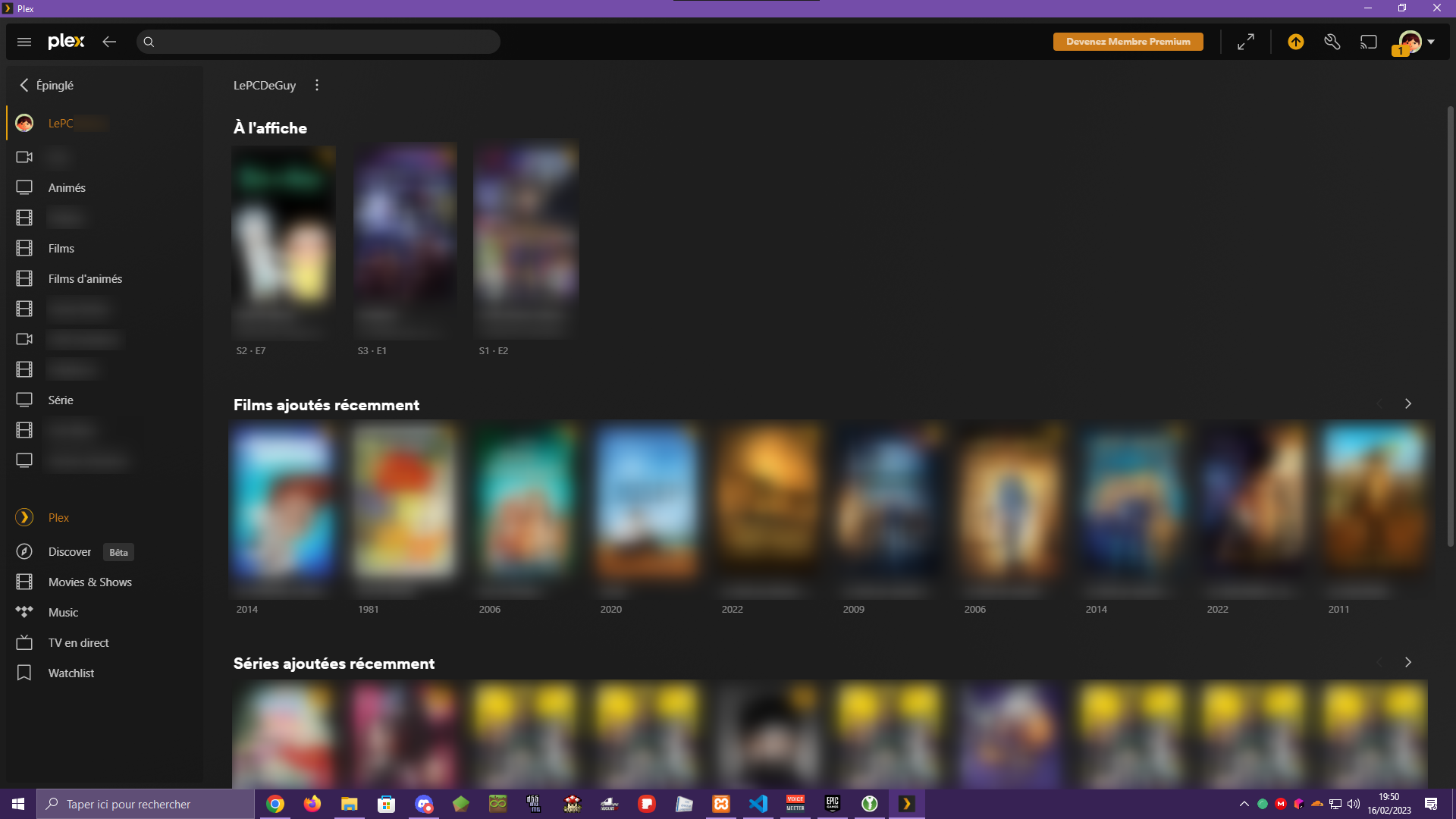Show hidden system tray icons
Viewport: 1456px width, 819px height.
click(x=1244, y=804)
